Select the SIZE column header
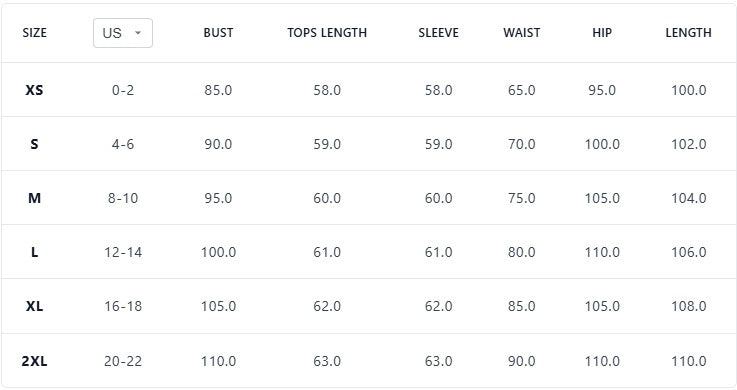Screen dimensions: 737x390 click(34, 33)
